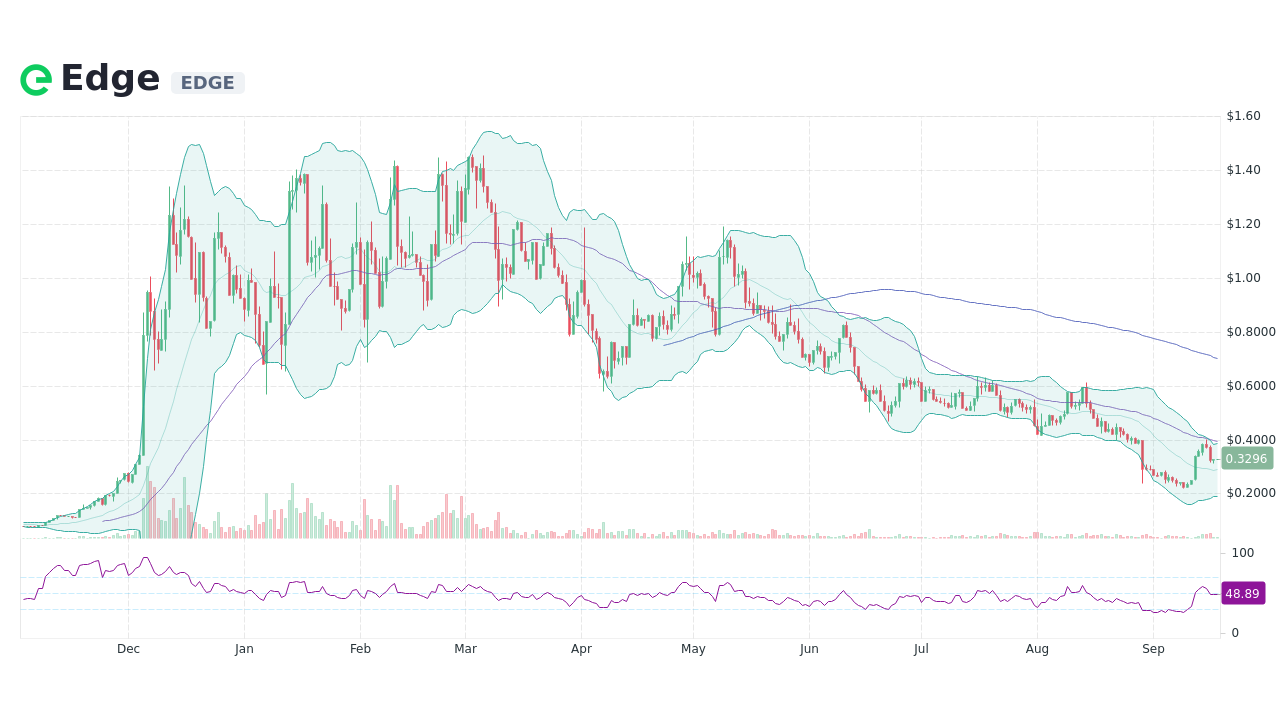Select the current price tag showing 0.3296

[1243, 459]
